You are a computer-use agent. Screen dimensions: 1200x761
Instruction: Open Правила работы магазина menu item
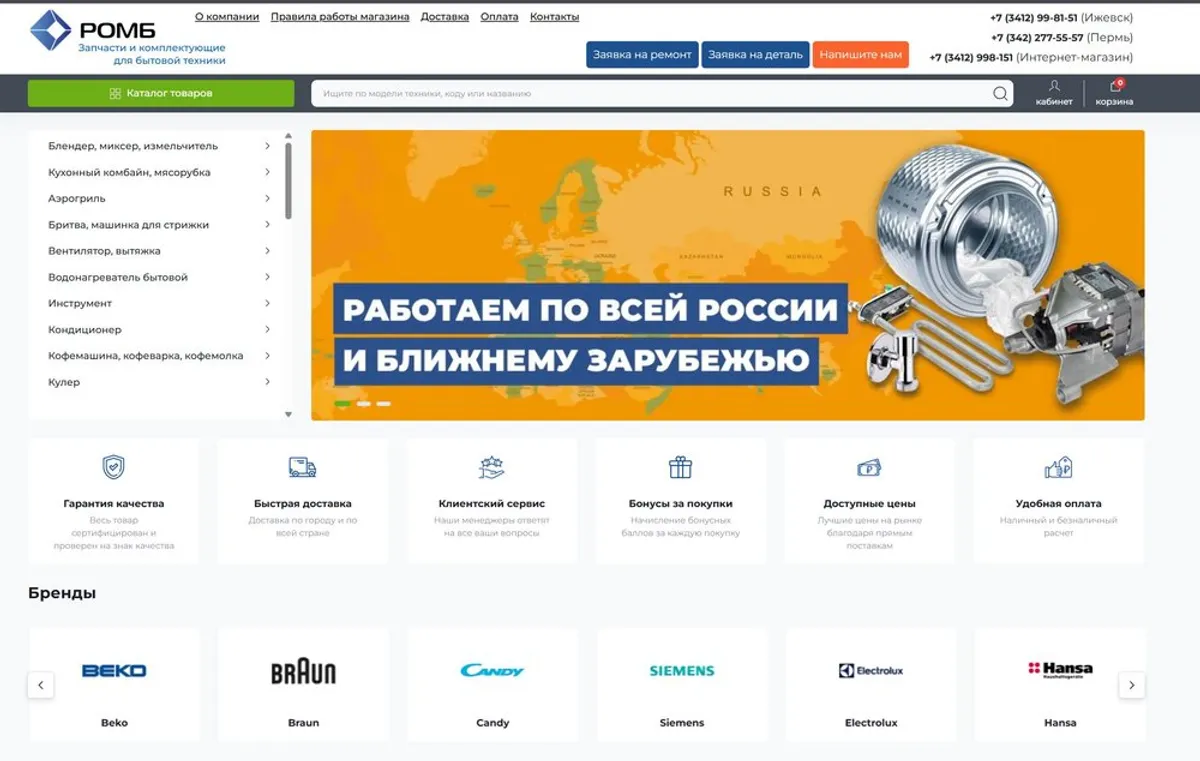tap(340, 17)
